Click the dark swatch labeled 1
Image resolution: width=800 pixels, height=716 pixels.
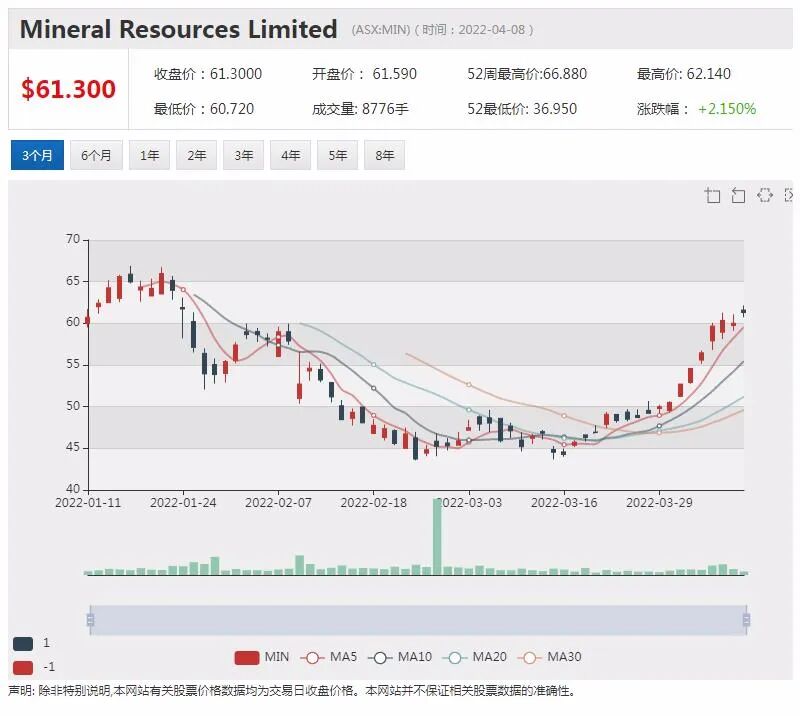pos(23,644)
